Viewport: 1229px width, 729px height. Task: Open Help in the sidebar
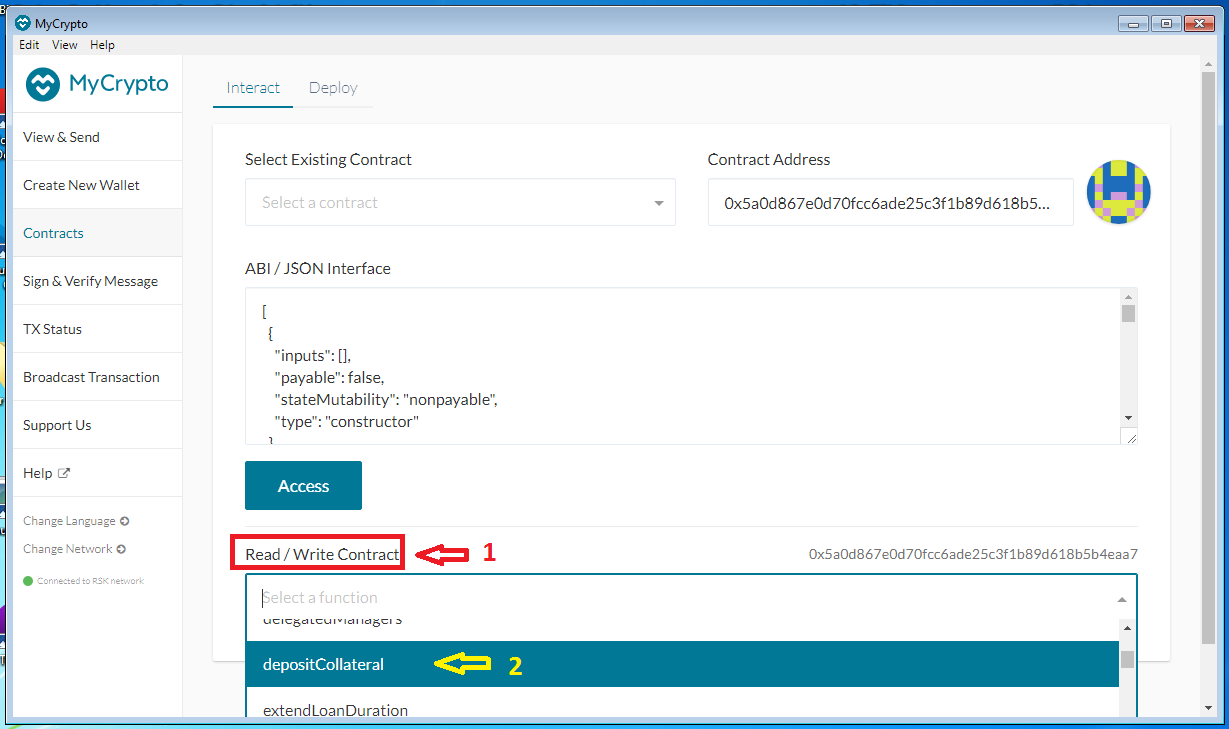(98, 473)
